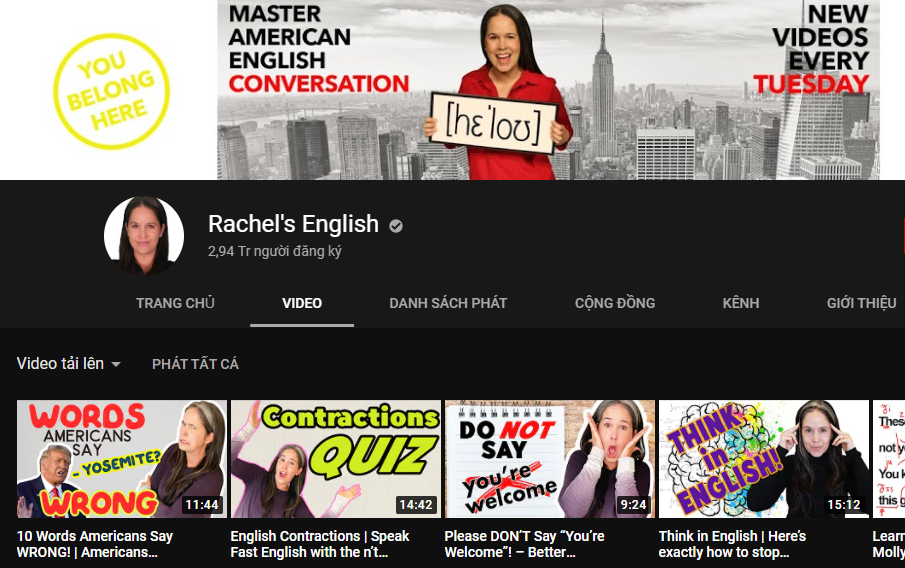The height and width of the screenshot is (568, 905).
Task: Open the Think in English video thumbnail
Action: click(x=764, y=459)
